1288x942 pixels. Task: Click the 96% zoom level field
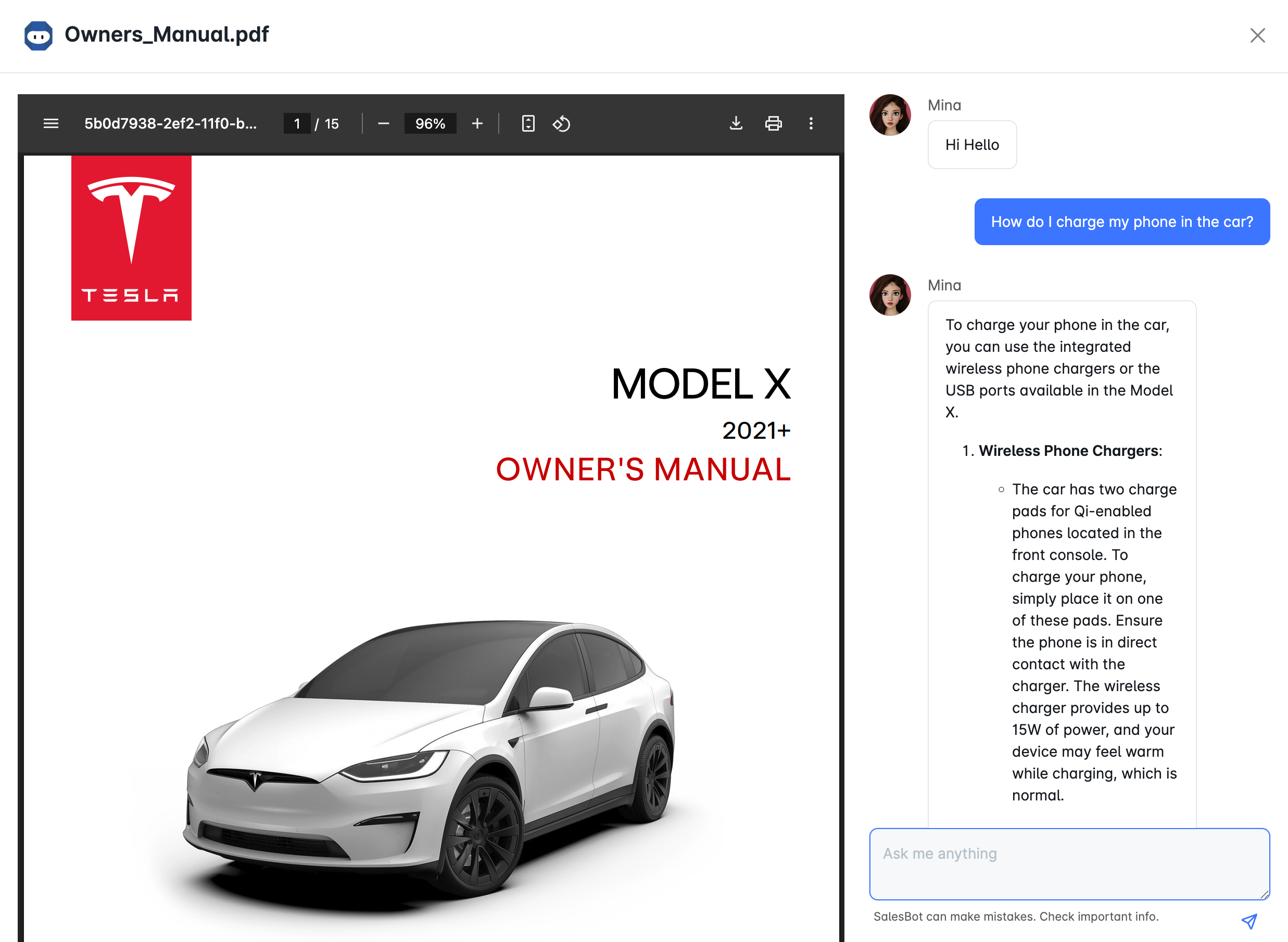430,124
